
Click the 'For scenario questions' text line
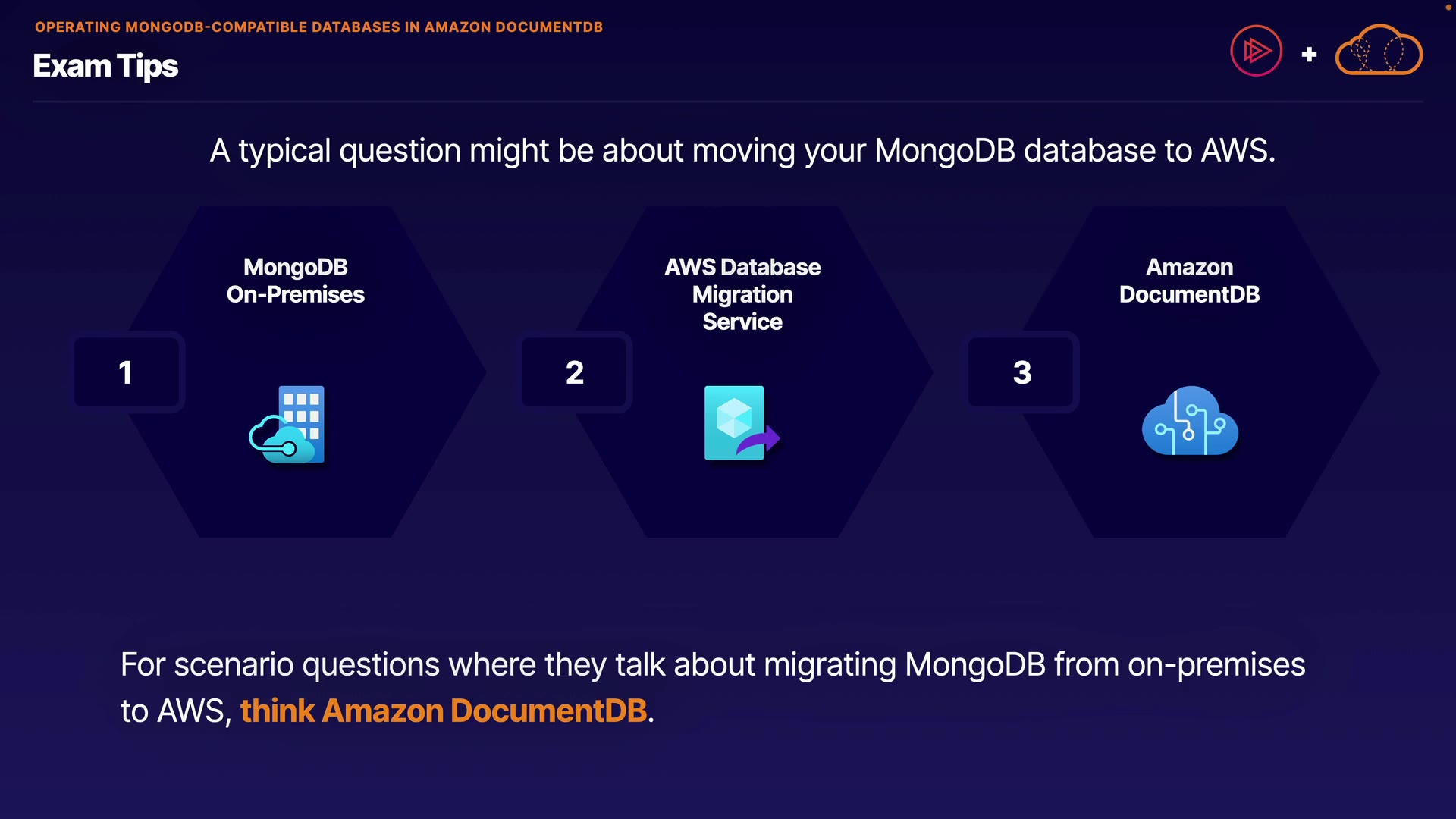pos(713,665)
